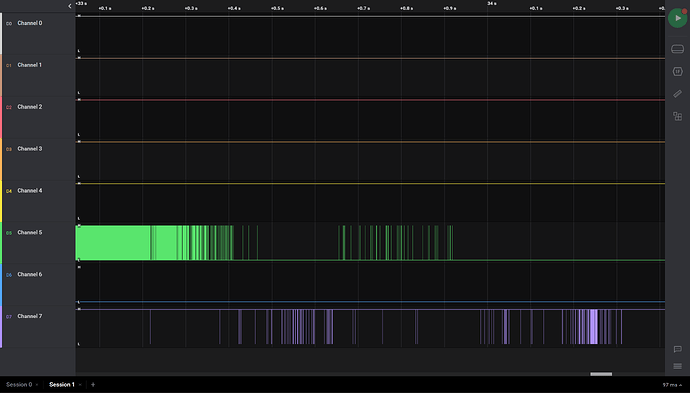Click the 34 s timeline marker

coord(492,4)
